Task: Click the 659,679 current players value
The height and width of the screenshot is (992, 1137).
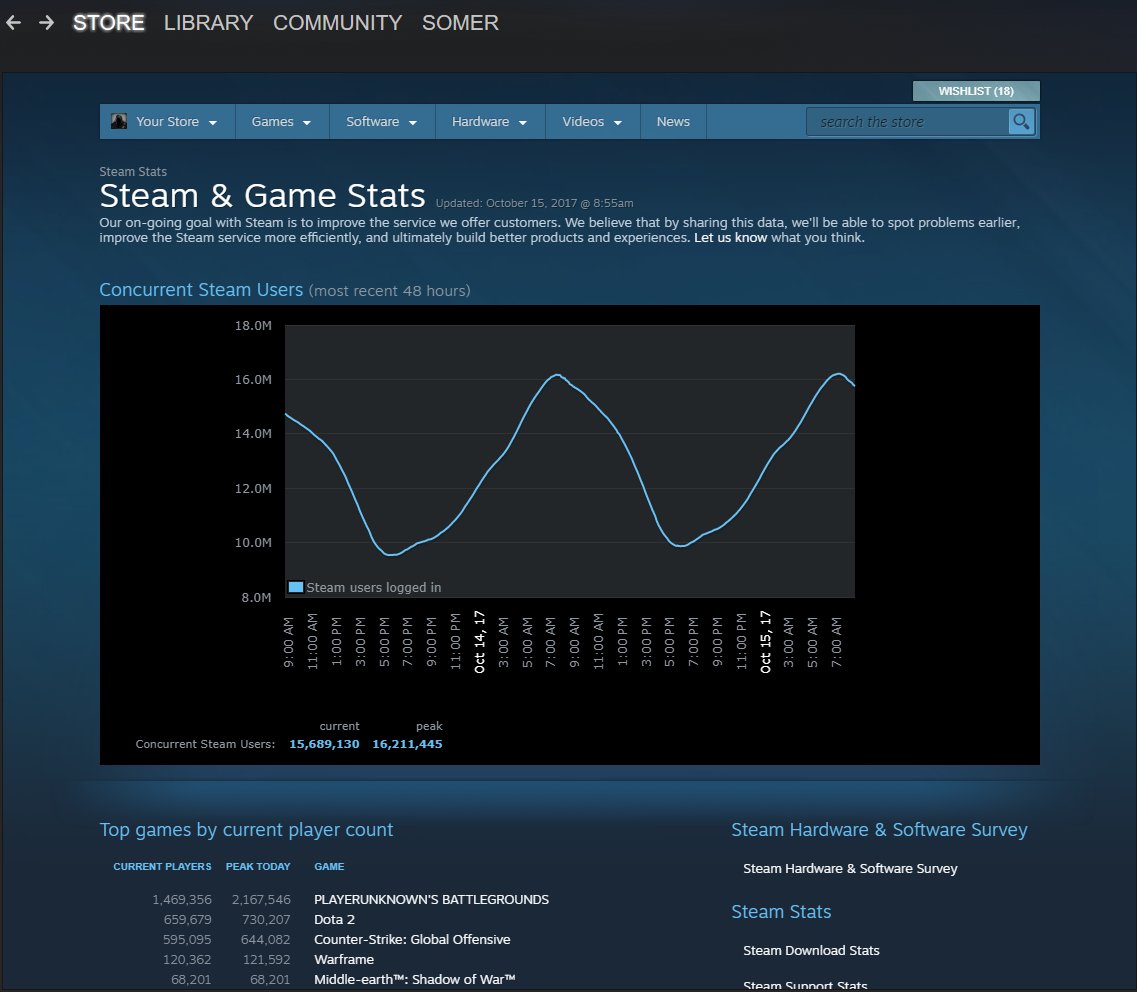Action: (188, 919)
